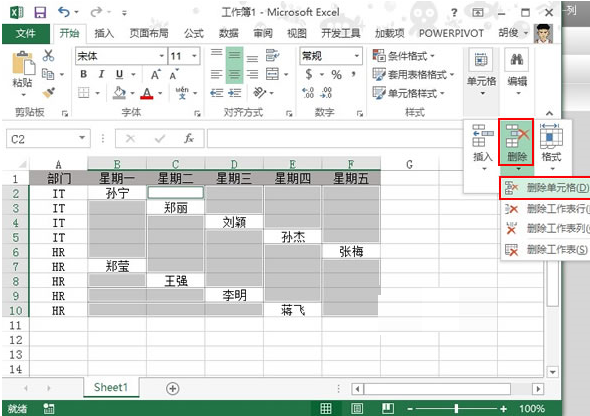Adjust the zoom slider in the status bar
Viewport: 590px width, 416px height.
click(456, 408)
